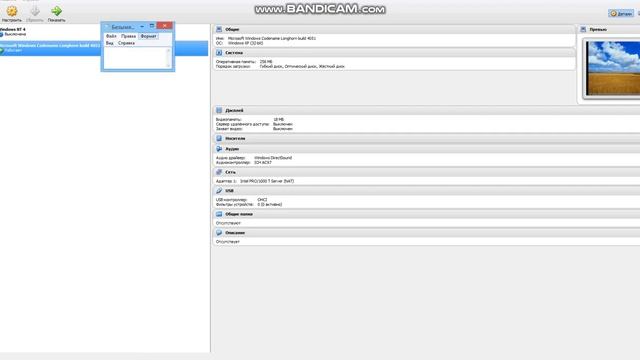Click the green Показать arrow icon
640x360 pixels.
pos(57,11)
